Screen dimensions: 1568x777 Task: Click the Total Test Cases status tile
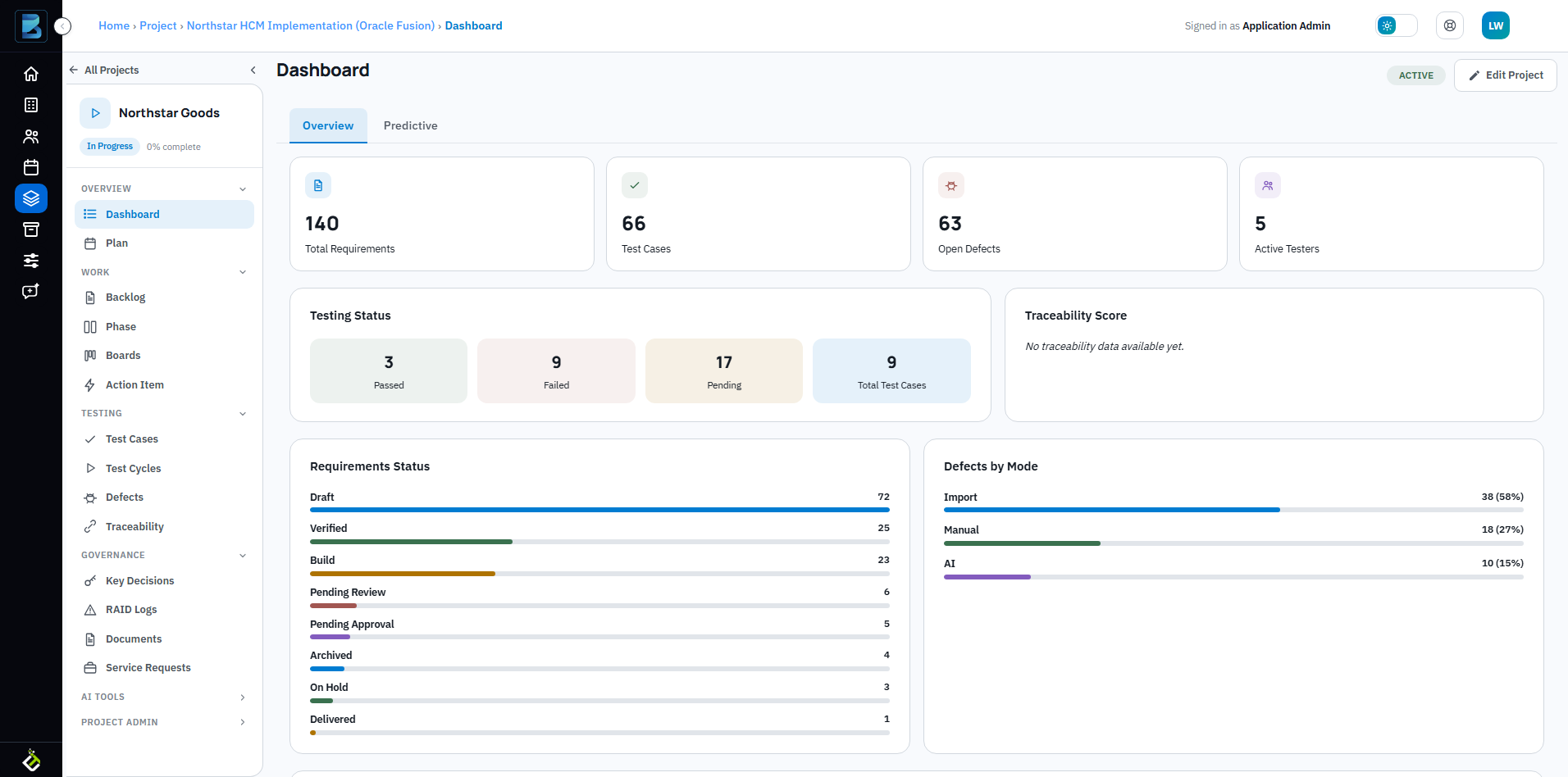click(x=891, y=370)
